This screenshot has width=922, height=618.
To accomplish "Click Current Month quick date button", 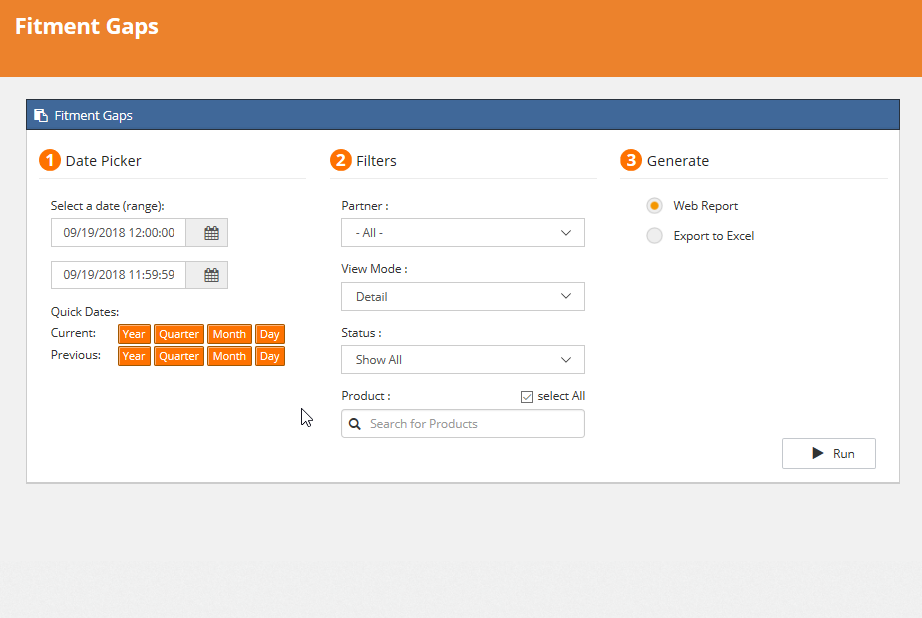I will click(229, 334).
